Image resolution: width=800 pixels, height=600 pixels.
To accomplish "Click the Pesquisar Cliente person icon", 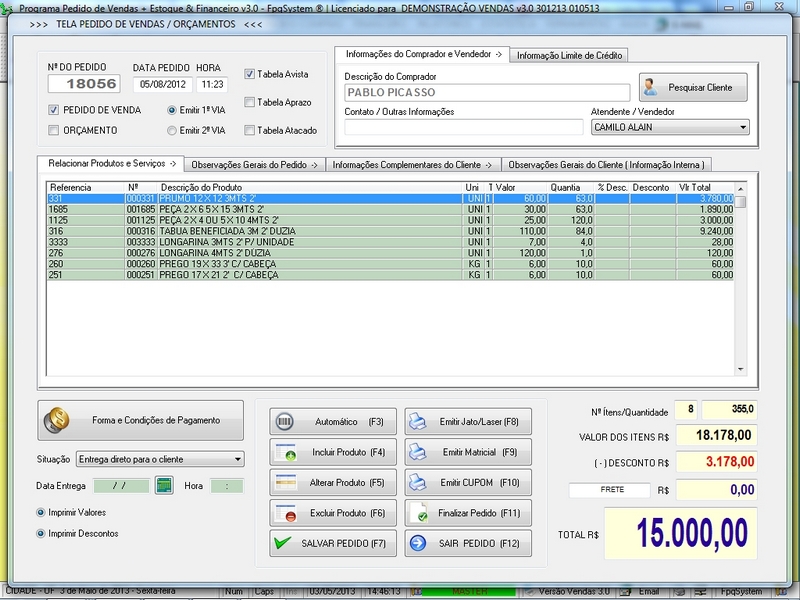I will click(652, 88).
